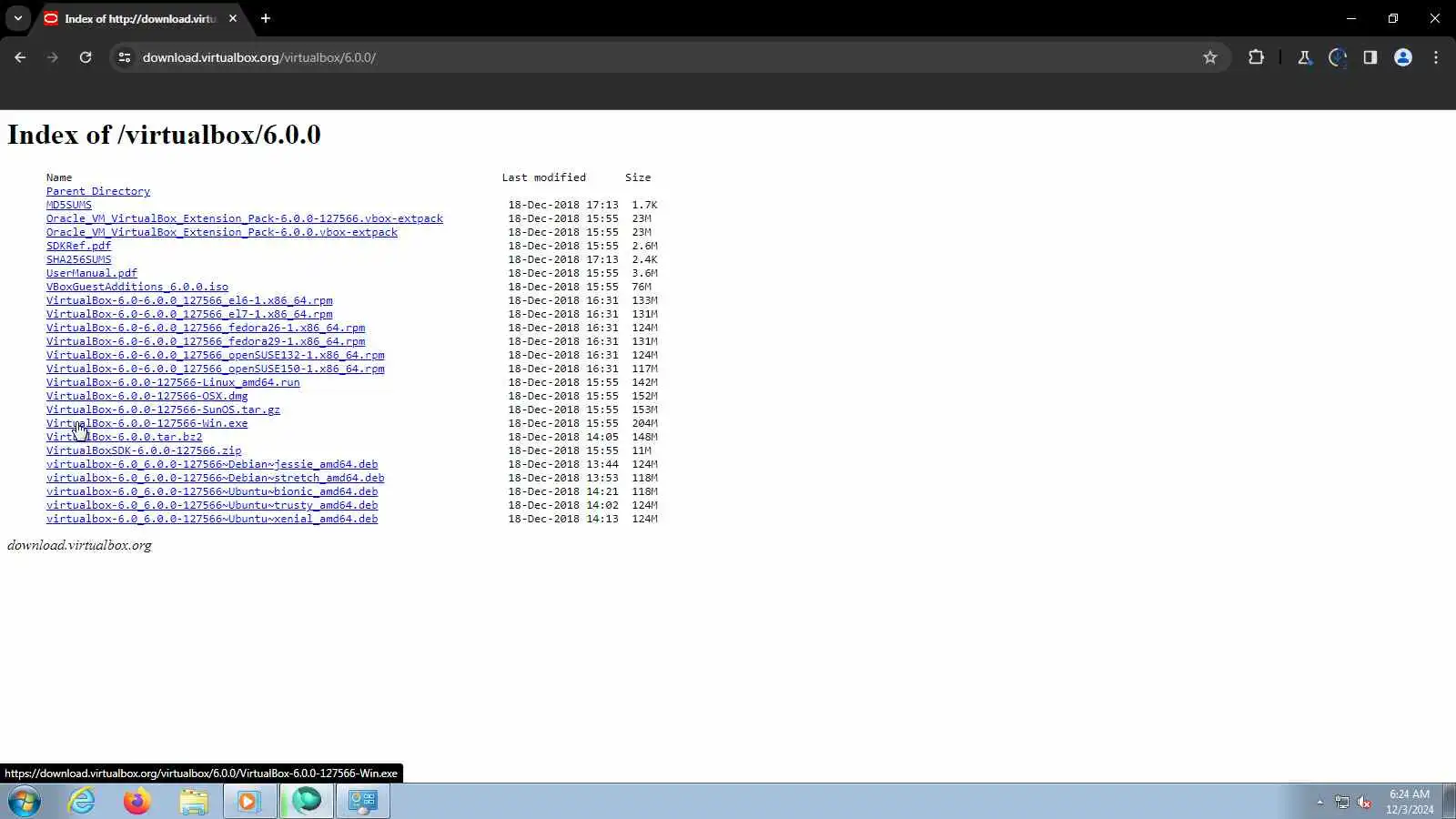The height and width of the screenshot is (819, 1456).
Task: Launch Firefox from the taskbar
Action: (137, 802)
